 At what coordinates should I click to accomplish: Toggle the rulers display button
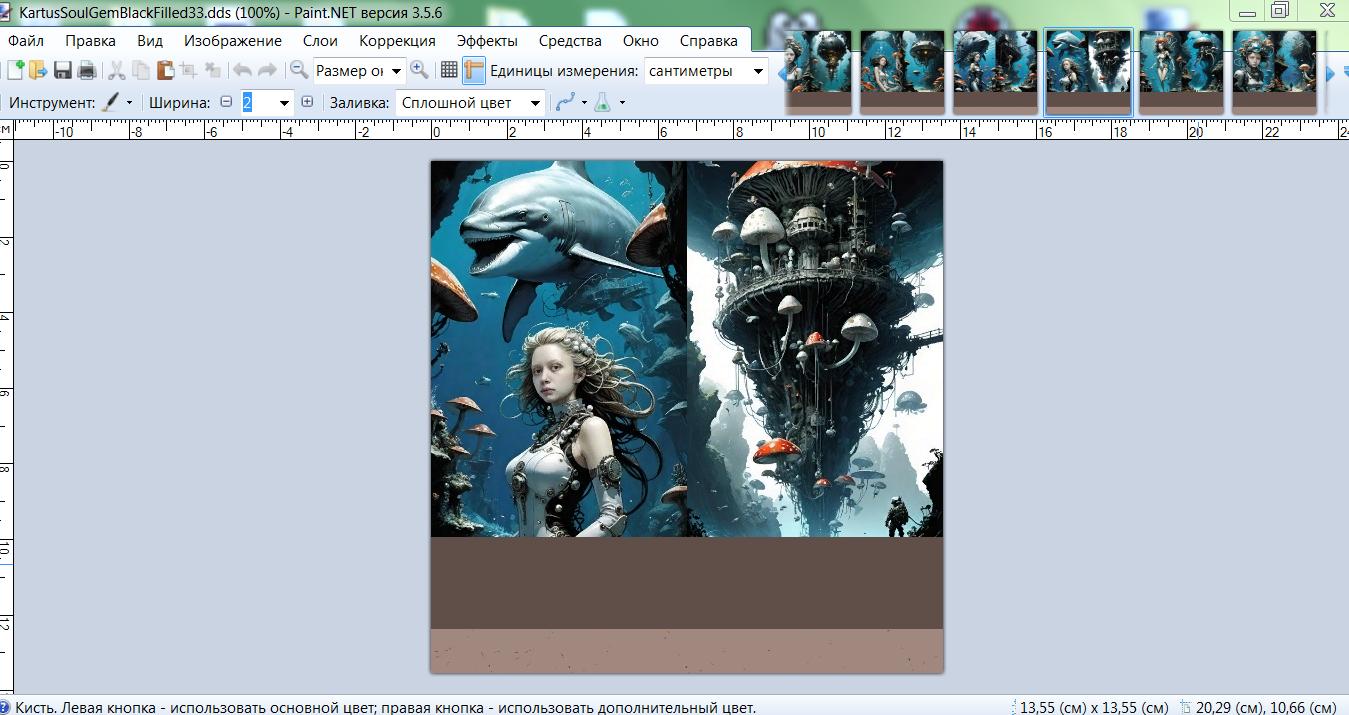click(474, 70)
